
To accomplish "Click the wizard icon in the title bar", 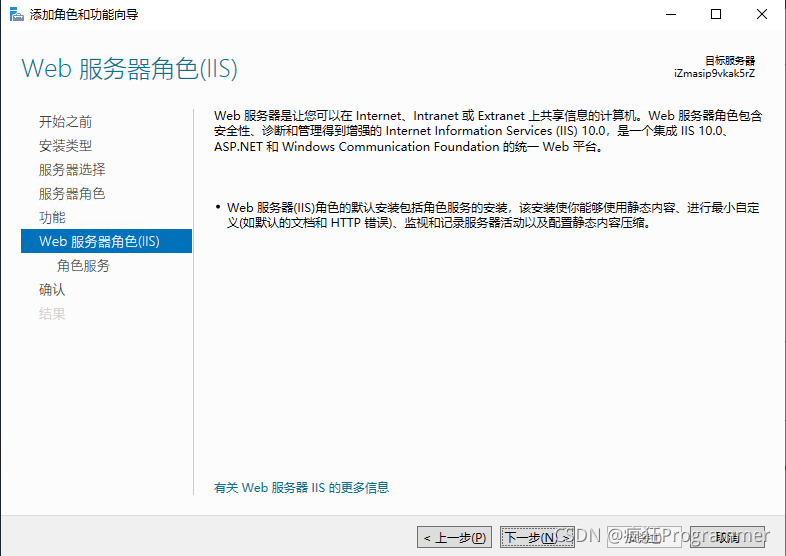I will click(x=14, y=14).
